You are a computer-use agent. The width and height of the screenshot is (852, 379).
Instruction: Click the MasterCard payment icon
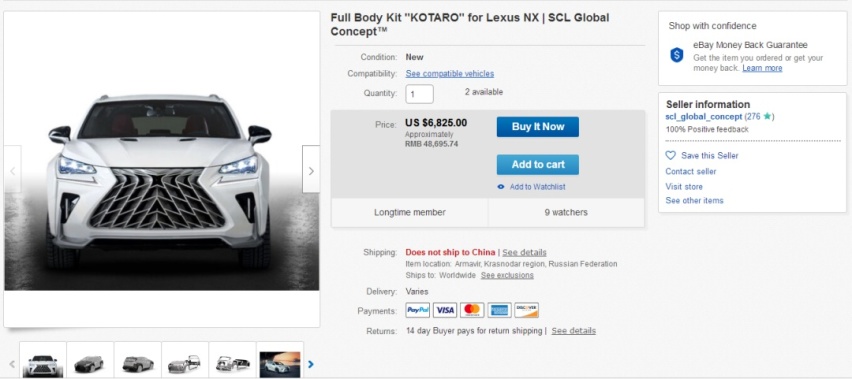pyautogui.click(x=472, y=310)
